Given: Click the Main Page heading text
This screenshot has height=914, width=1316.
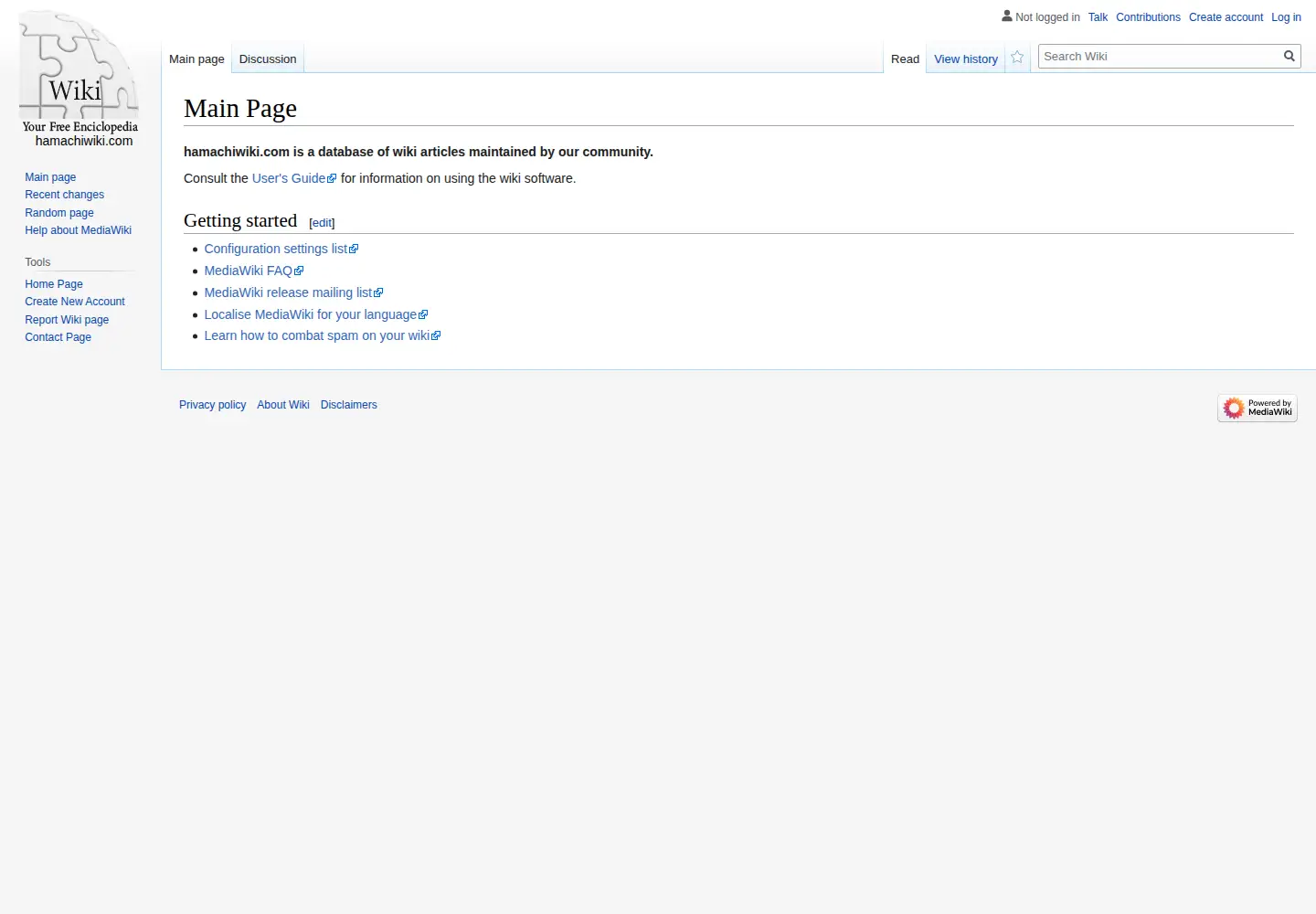Looking at the screenshot, I should click(x=240, y=108).
